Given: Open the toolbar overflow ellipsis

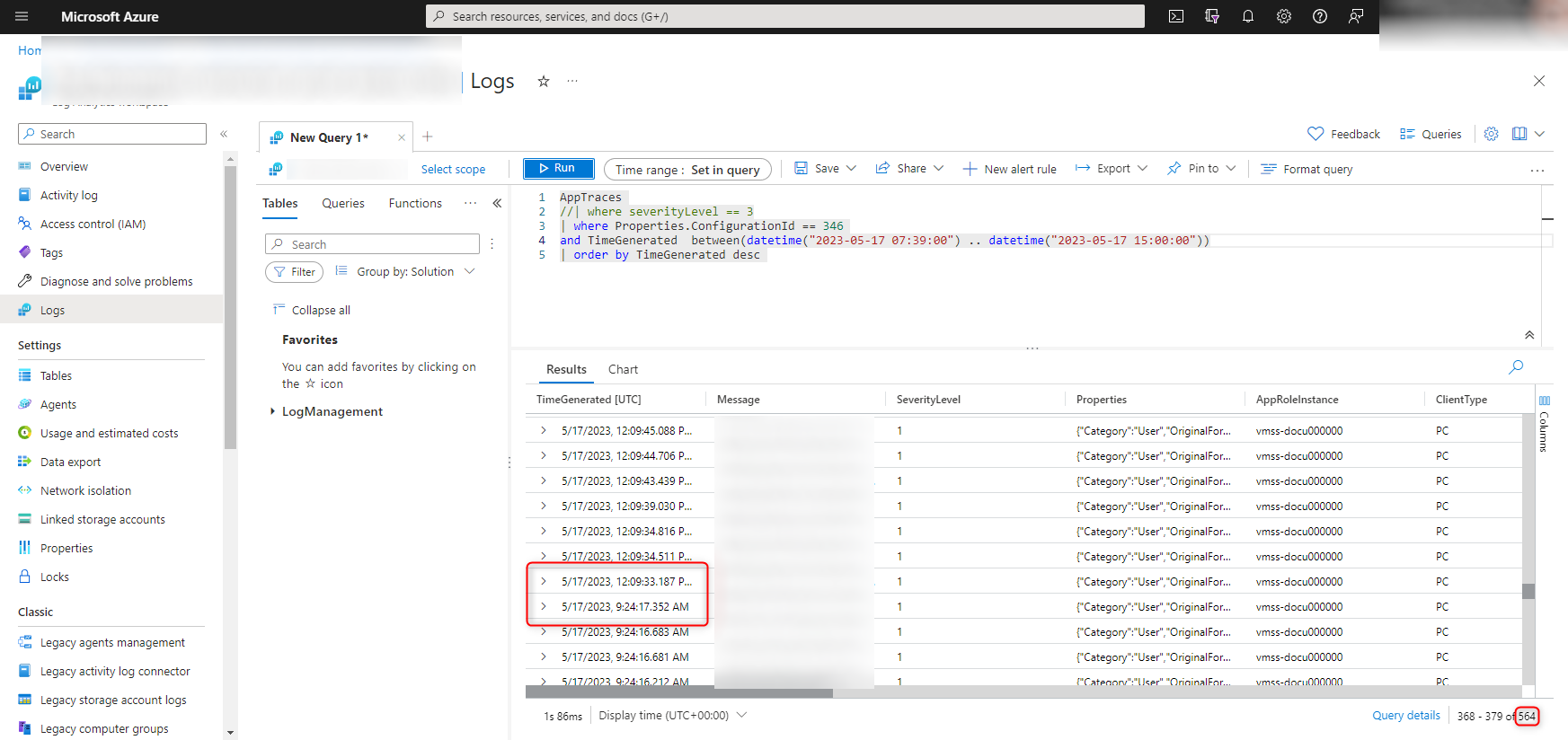Looking at the screenshot, I should 1537,170.
